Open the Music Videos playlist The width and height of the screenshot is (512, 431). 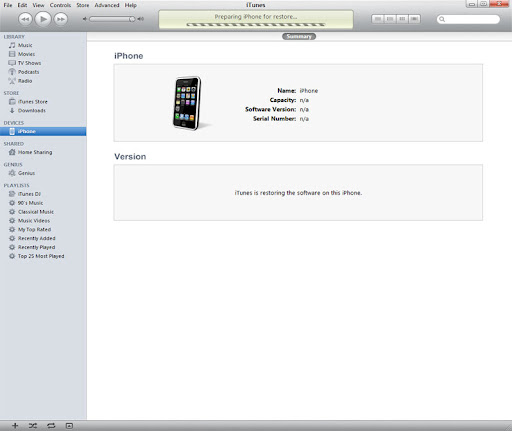pos(43,221)
